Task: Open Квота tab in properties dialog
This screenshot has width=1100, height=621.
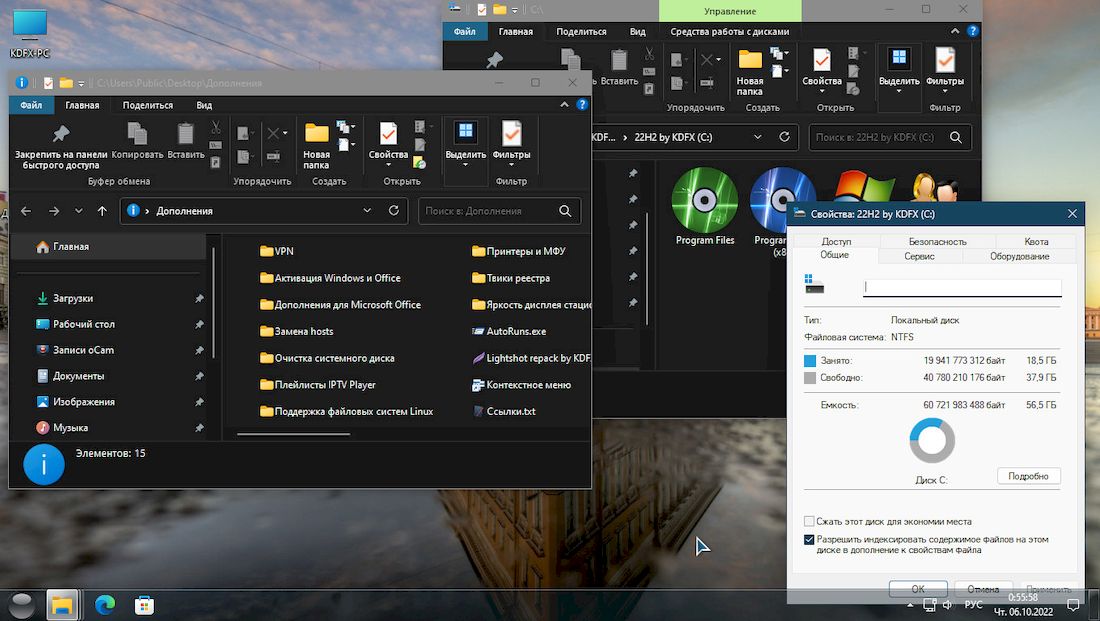Action: pos(1036,241)
